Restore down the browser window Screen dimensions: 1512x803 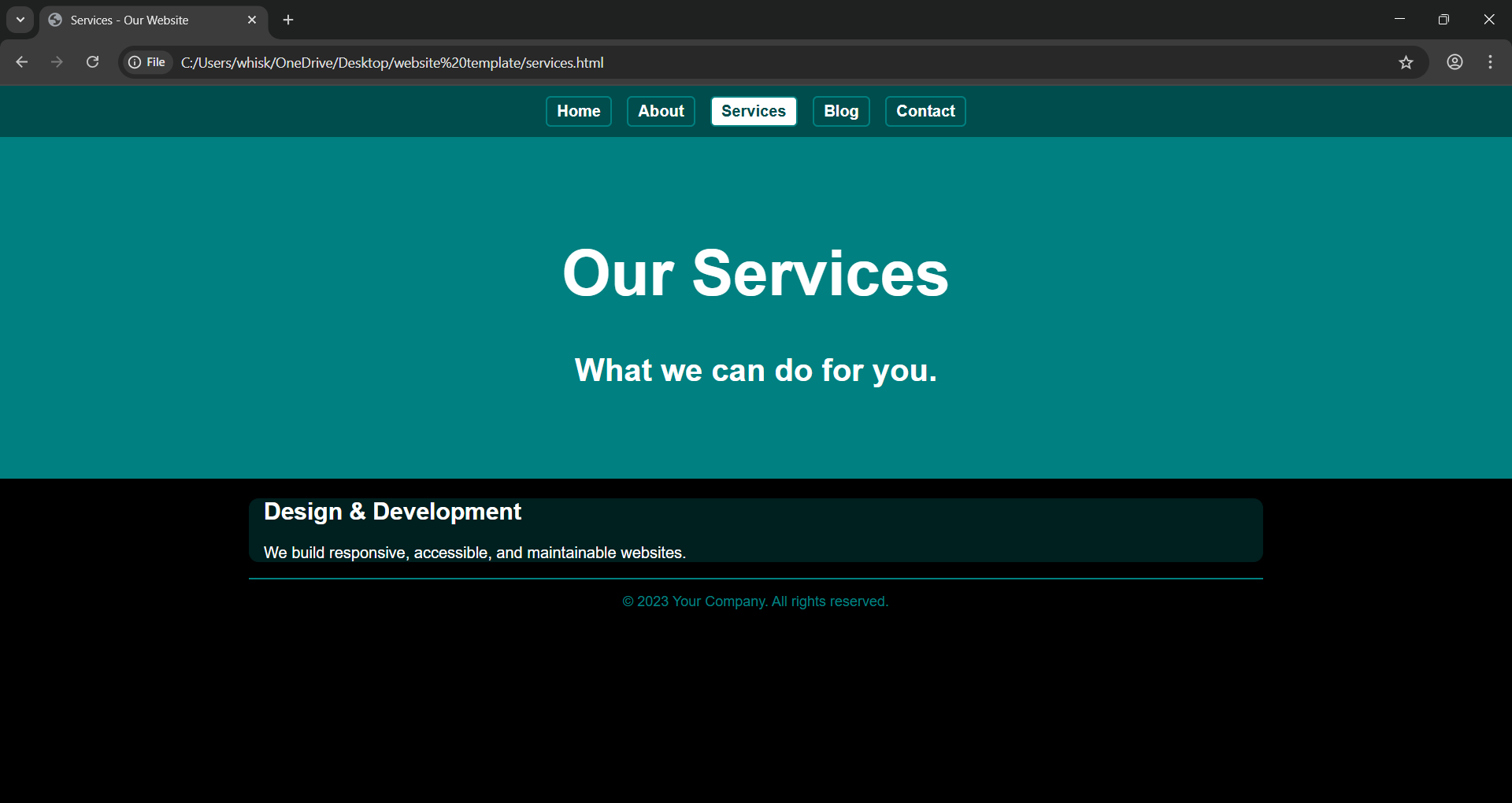coord(1443,20)
